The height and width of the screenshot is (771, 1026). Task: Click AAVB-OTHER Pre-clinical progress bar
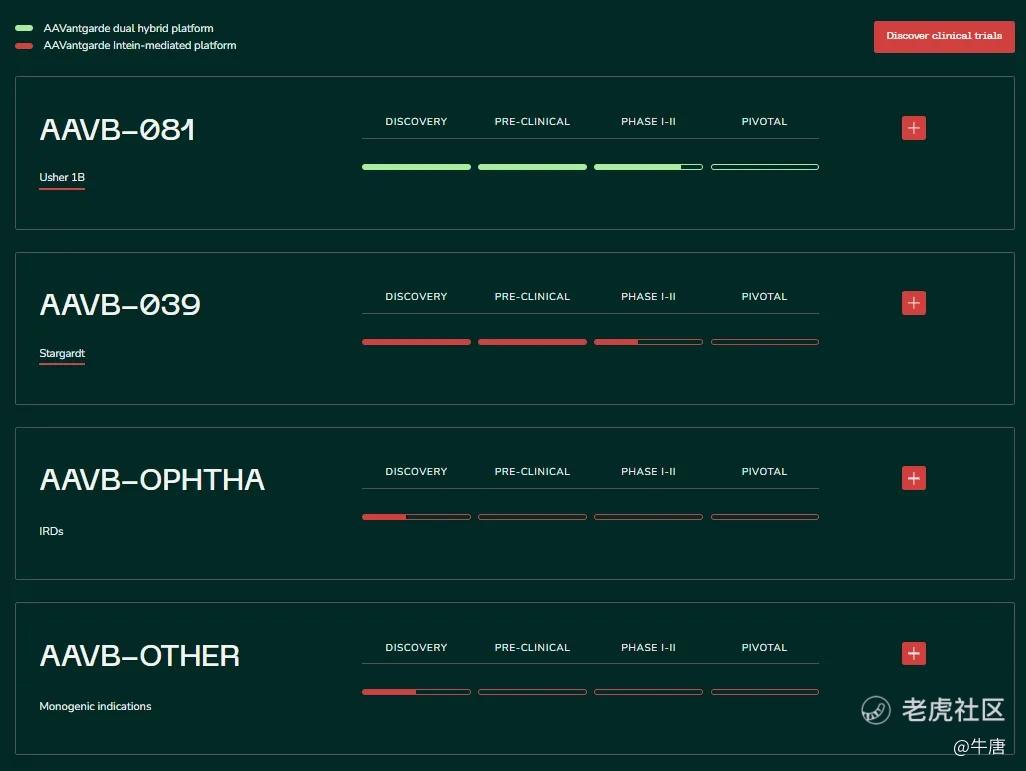[x=532, y=692]
